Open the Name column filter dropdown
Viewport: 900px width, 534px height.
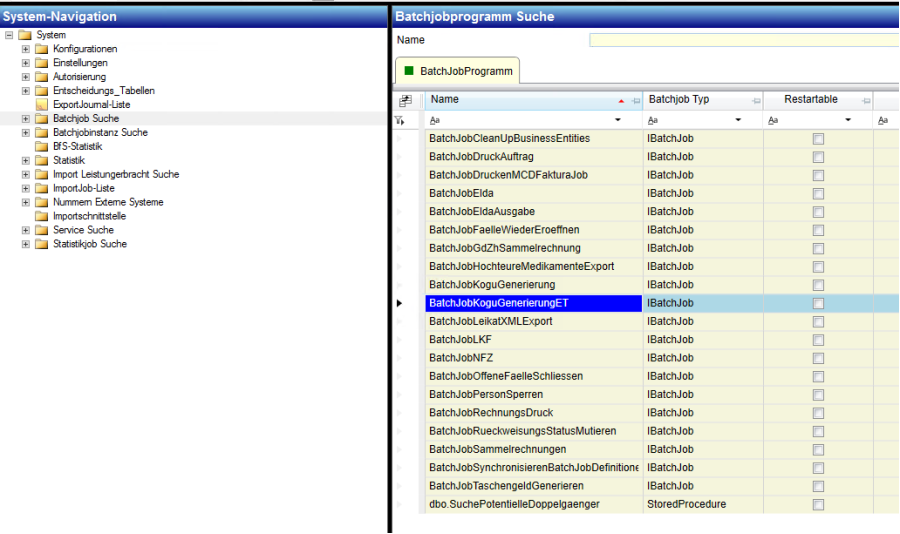[x=618, y=120]
